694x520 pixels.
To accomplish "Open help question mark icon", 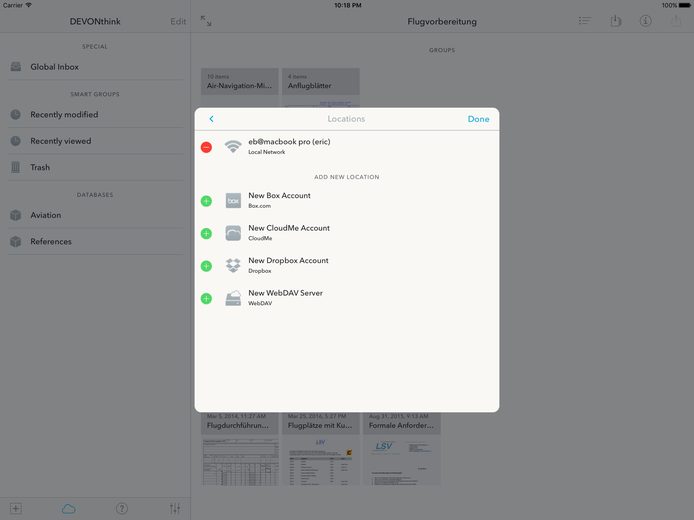I will click(x=122, y=508).
